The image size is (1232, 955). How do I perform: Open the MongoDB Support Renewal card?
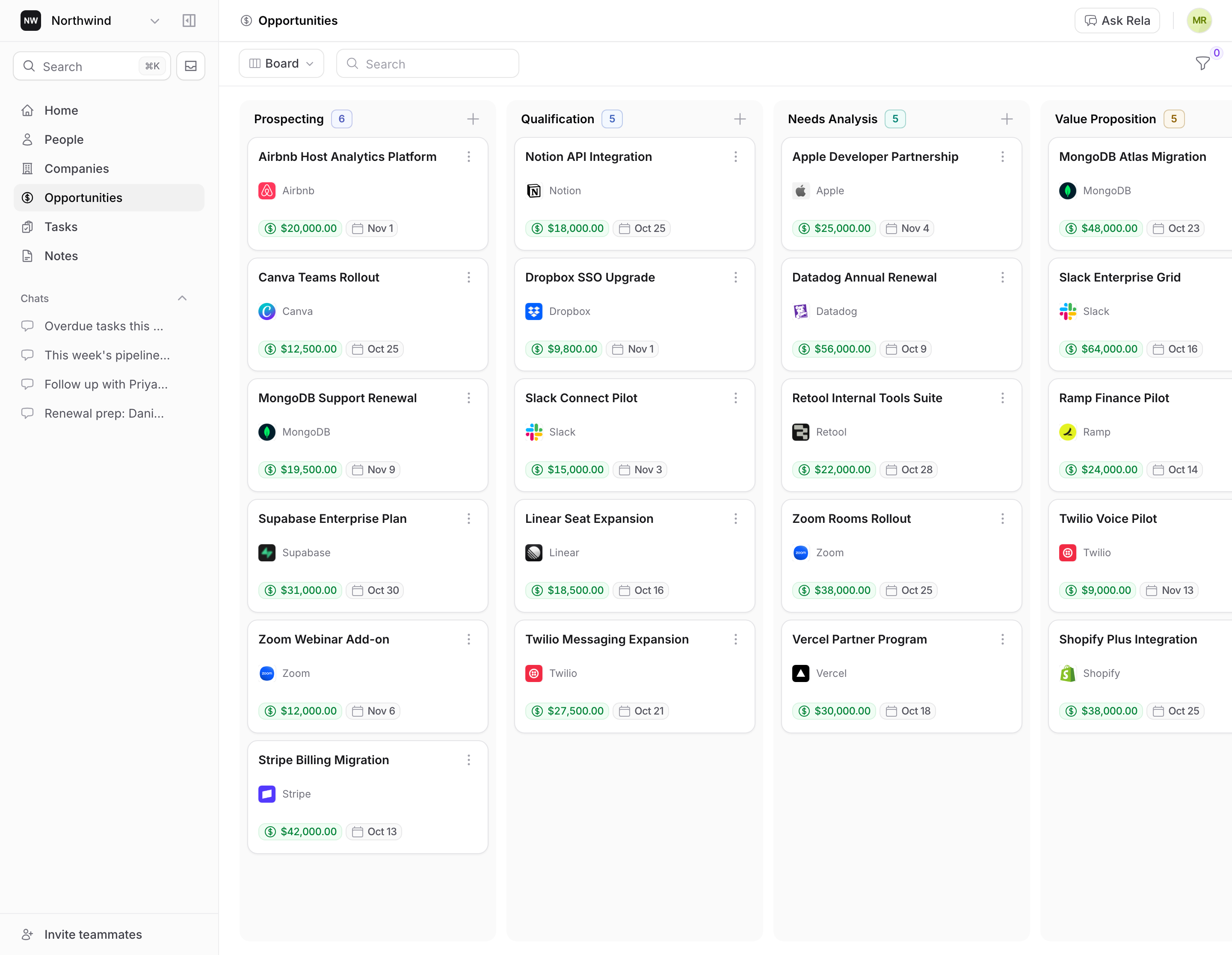[367, 435]
